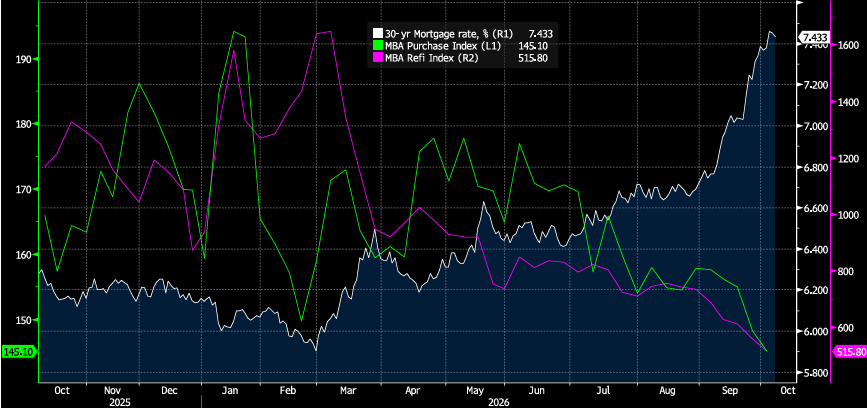The height and width of the screenshot is (408, 867).
Task: Click the magenta 515.80 last-value tag on right axis
Action: tap(849, 352)
